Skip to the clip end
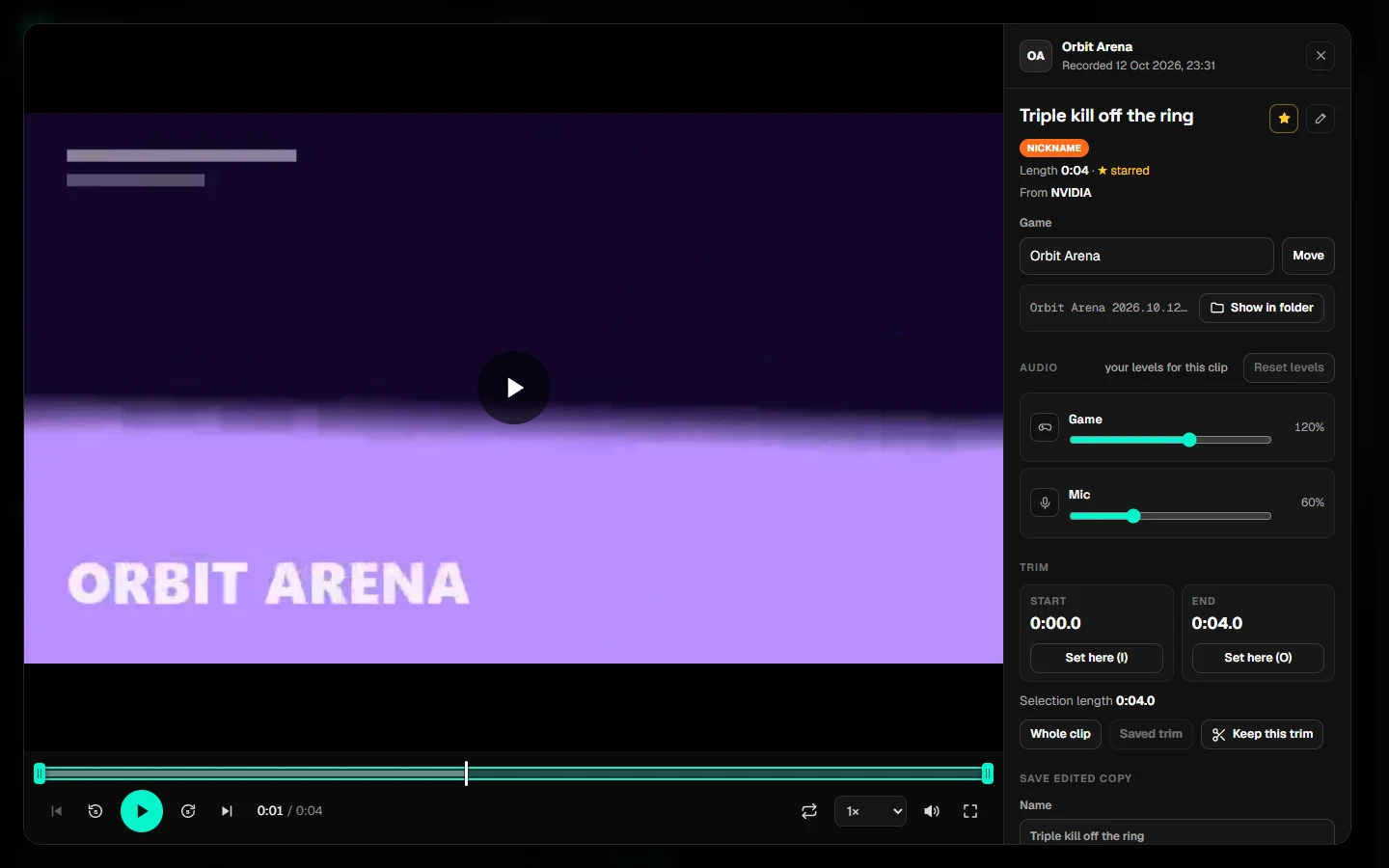1389x868 pixels. 227,811
